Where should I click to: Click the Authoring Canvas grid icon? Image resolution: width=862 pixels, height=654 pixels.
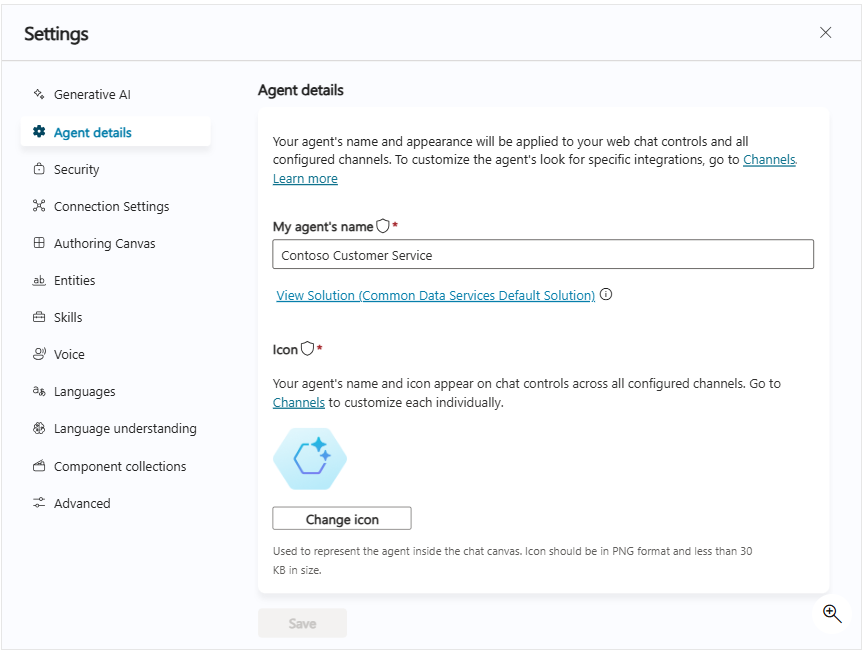tap(39, 243)
